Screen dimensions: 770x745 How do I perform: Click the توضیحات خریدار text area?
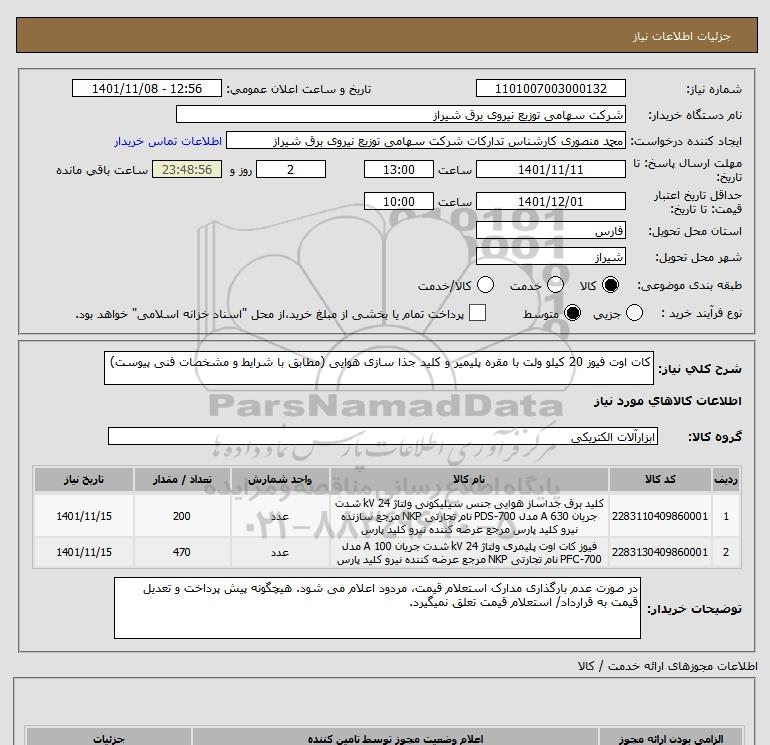point(377,608)
